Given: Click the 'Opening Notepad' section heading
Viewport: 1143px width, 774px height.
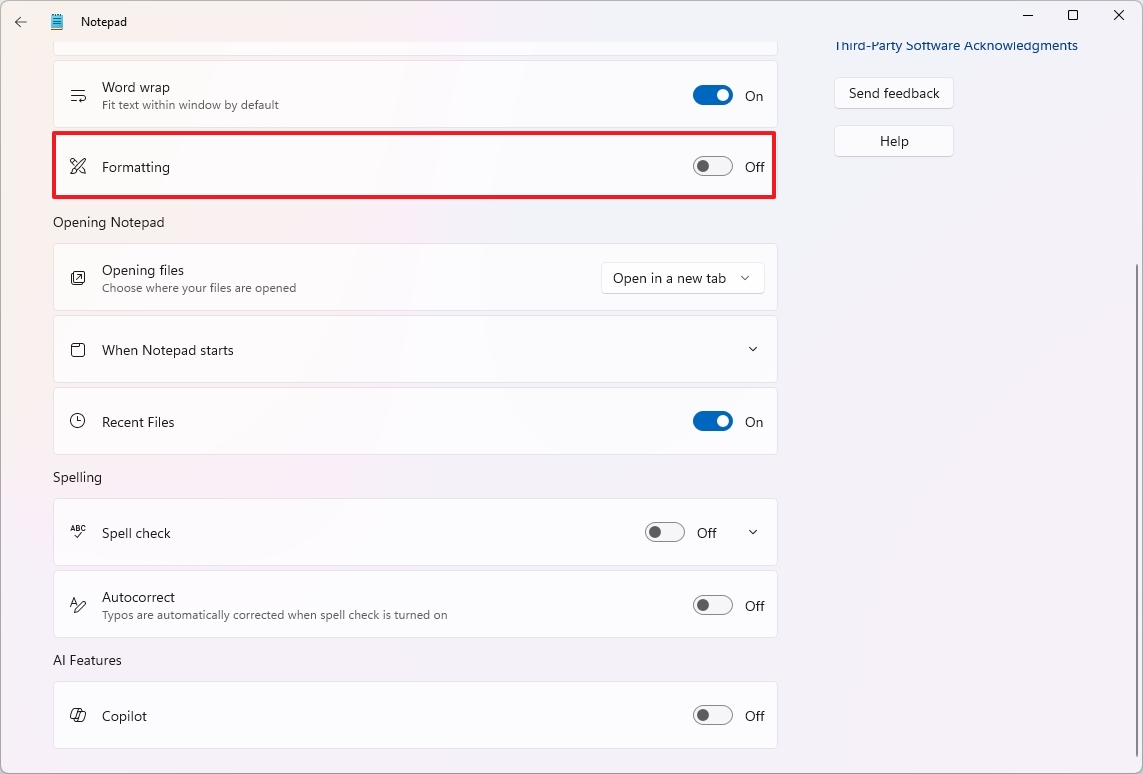Looking at the screenshot, I should point(109,222).
